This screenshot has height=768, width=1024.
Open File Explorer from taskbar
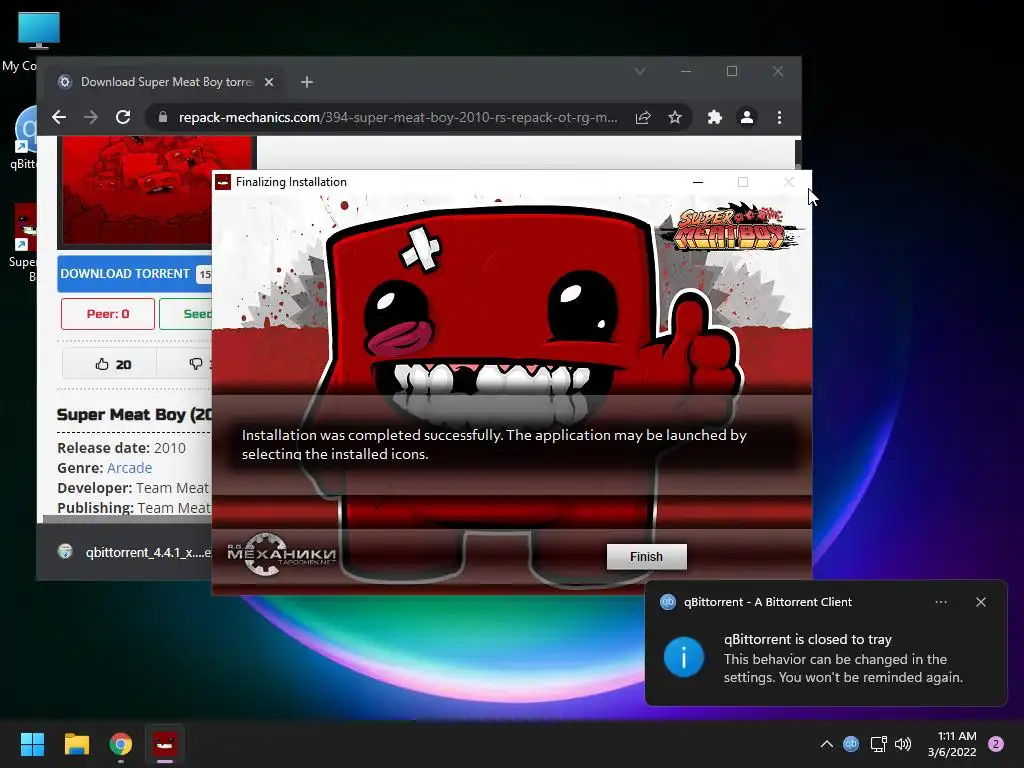coord(76,744)
